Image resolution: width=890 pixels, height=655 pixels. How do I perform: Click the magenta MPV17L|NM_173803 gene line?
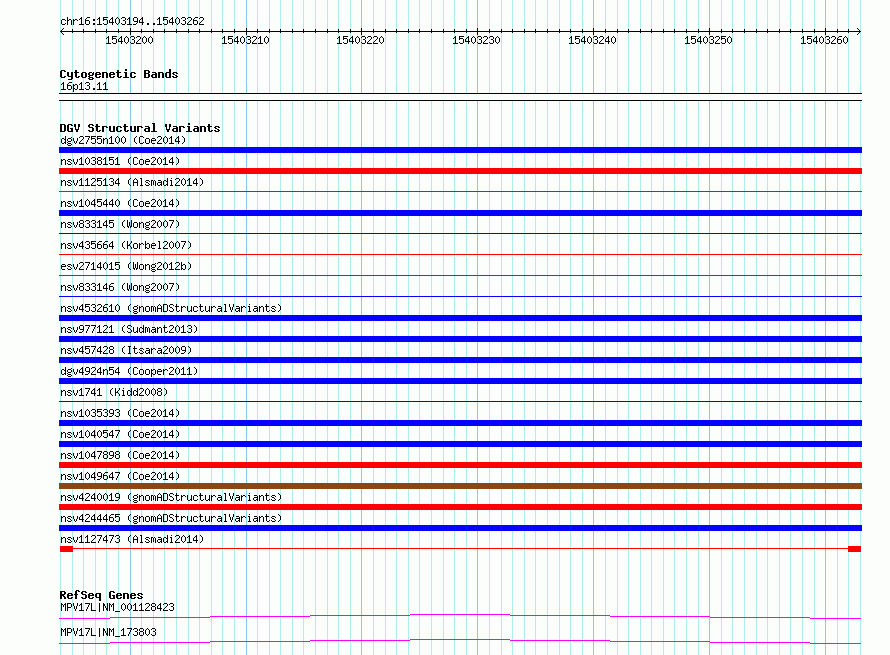460,641
